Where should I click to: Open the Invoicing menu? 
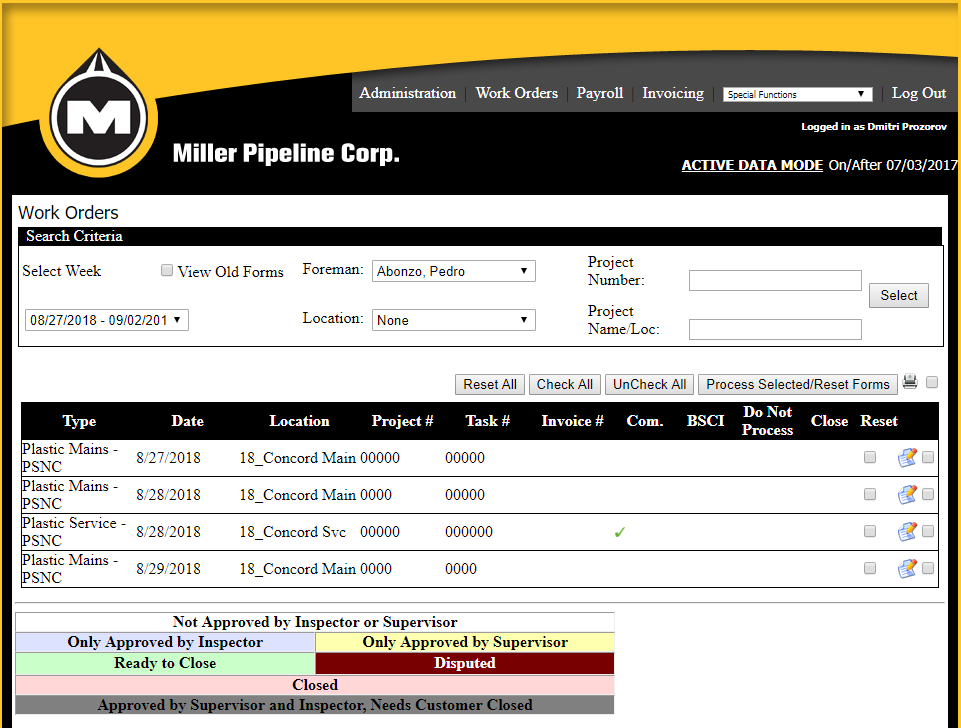[x=673, y=93]
